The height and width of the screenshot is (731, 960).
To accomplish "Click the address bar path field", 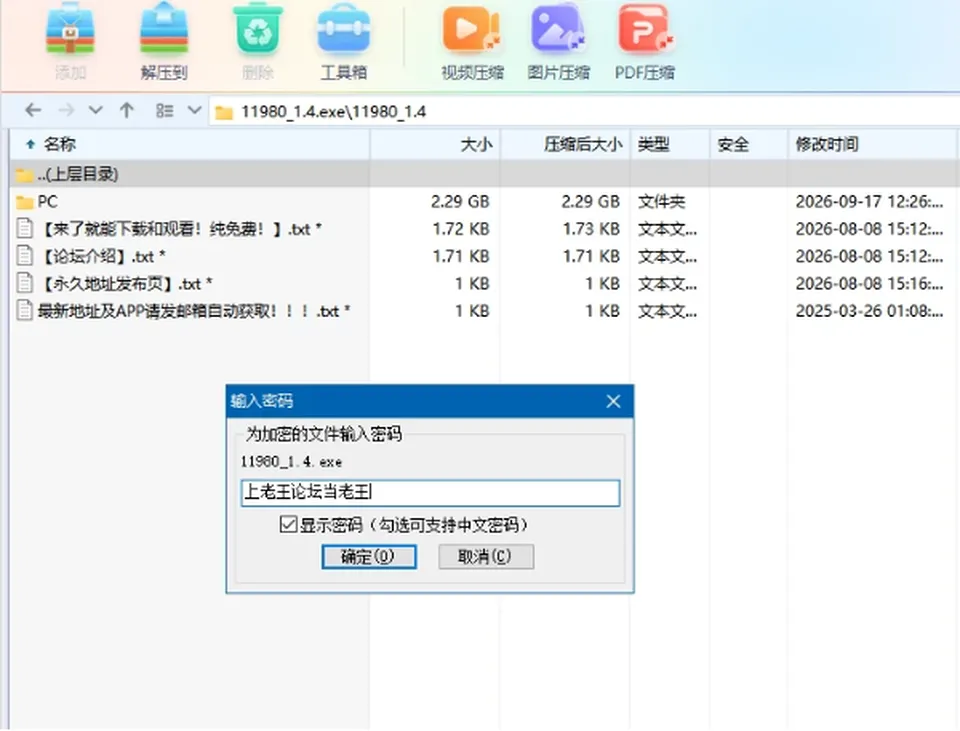I will (x=585, y=111).
